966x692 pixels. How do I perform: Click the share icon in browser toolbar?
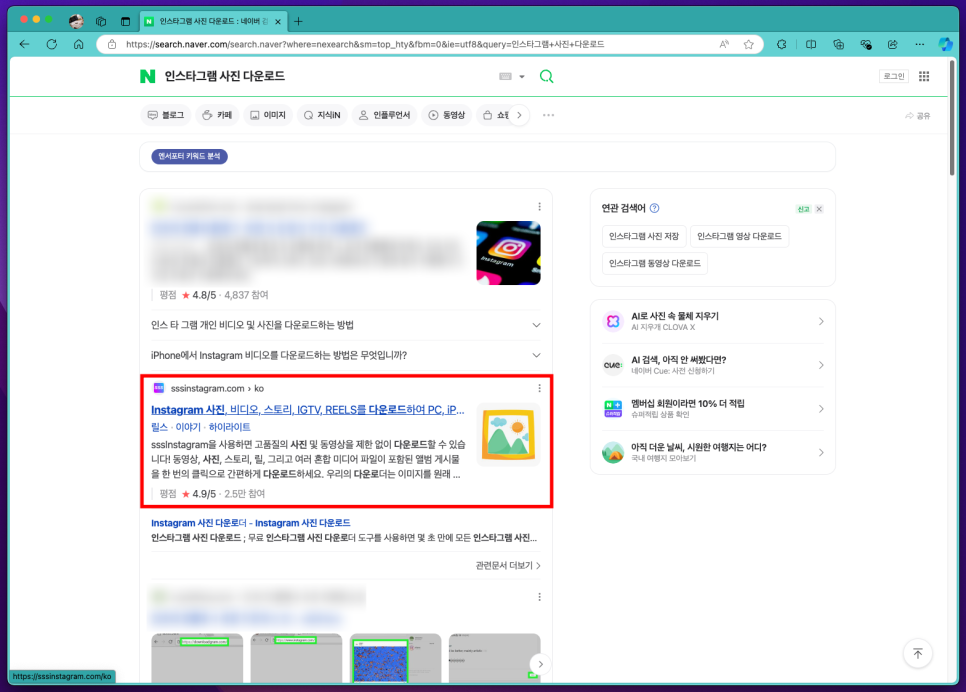point(893,44)
